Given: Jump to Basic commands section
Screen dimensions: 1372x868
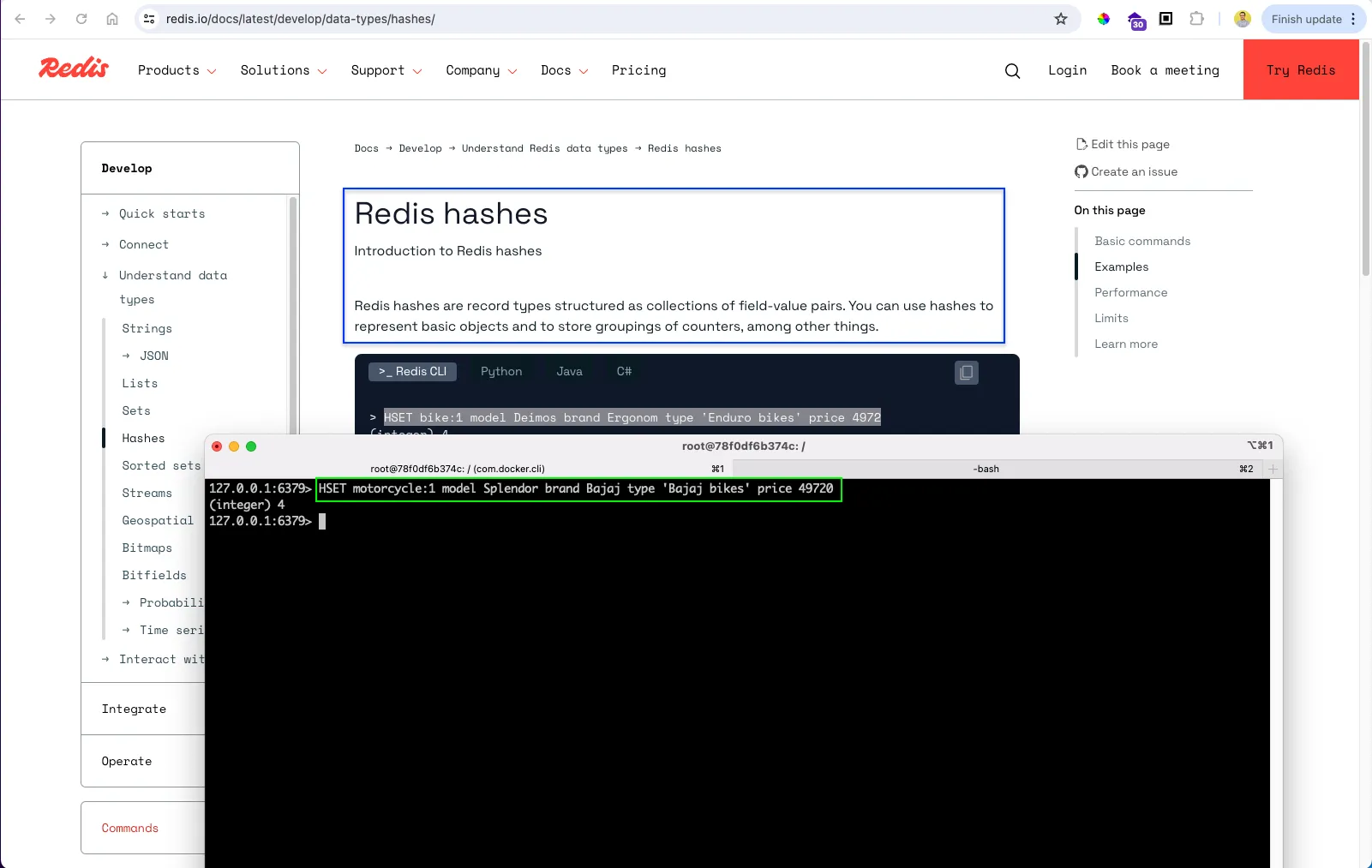Looking at the screenshot, I should click(1142, 241).
